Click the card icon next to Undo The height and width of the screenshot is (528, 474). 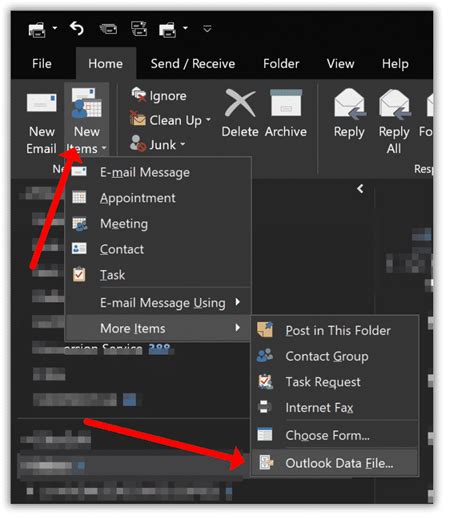click(108, 29)
